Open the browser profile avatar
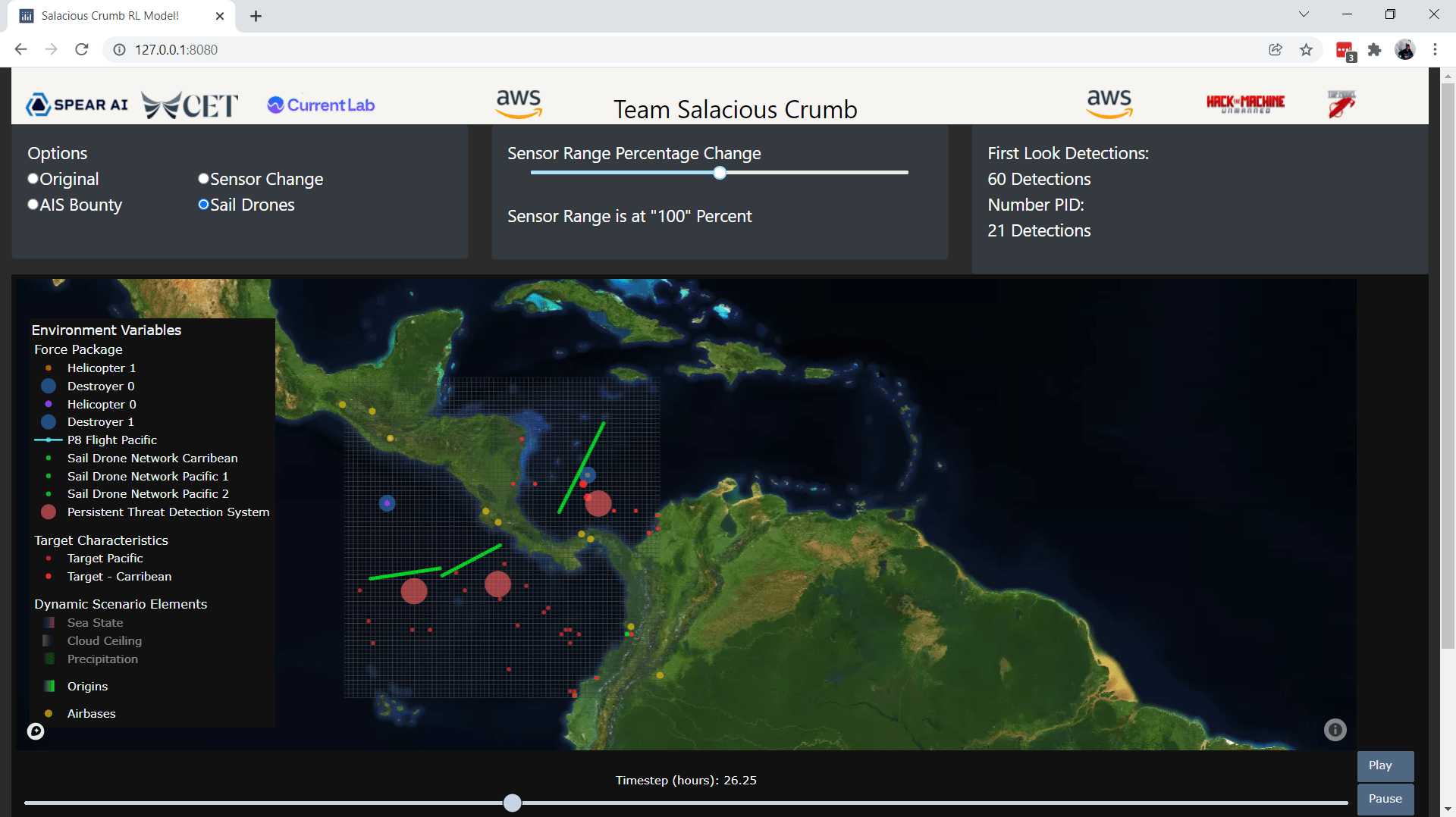 (x=1405, y=50)
